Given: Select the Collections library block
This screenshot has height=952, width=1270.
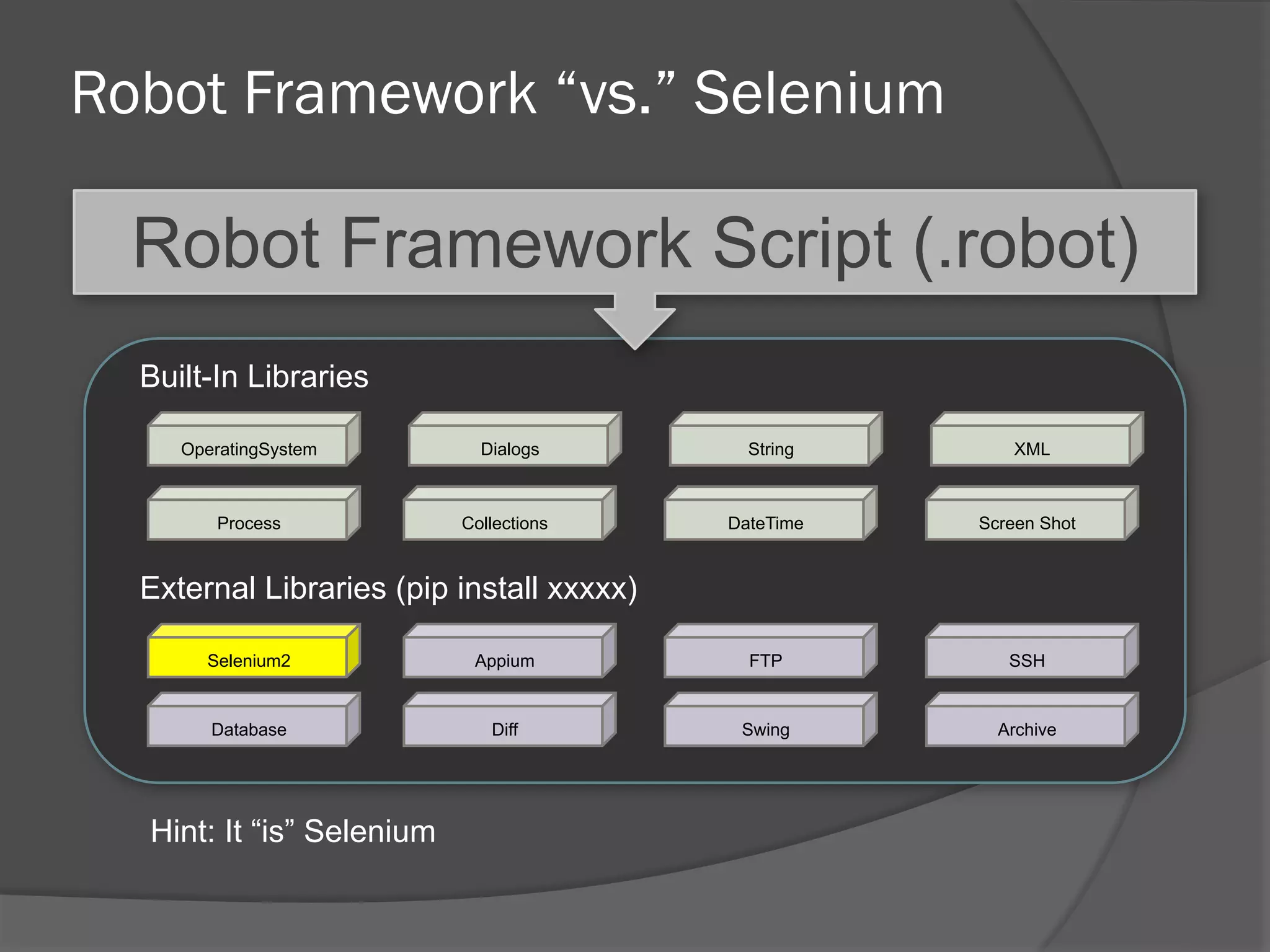Looking at the screenshot, I should coord(505,522).
